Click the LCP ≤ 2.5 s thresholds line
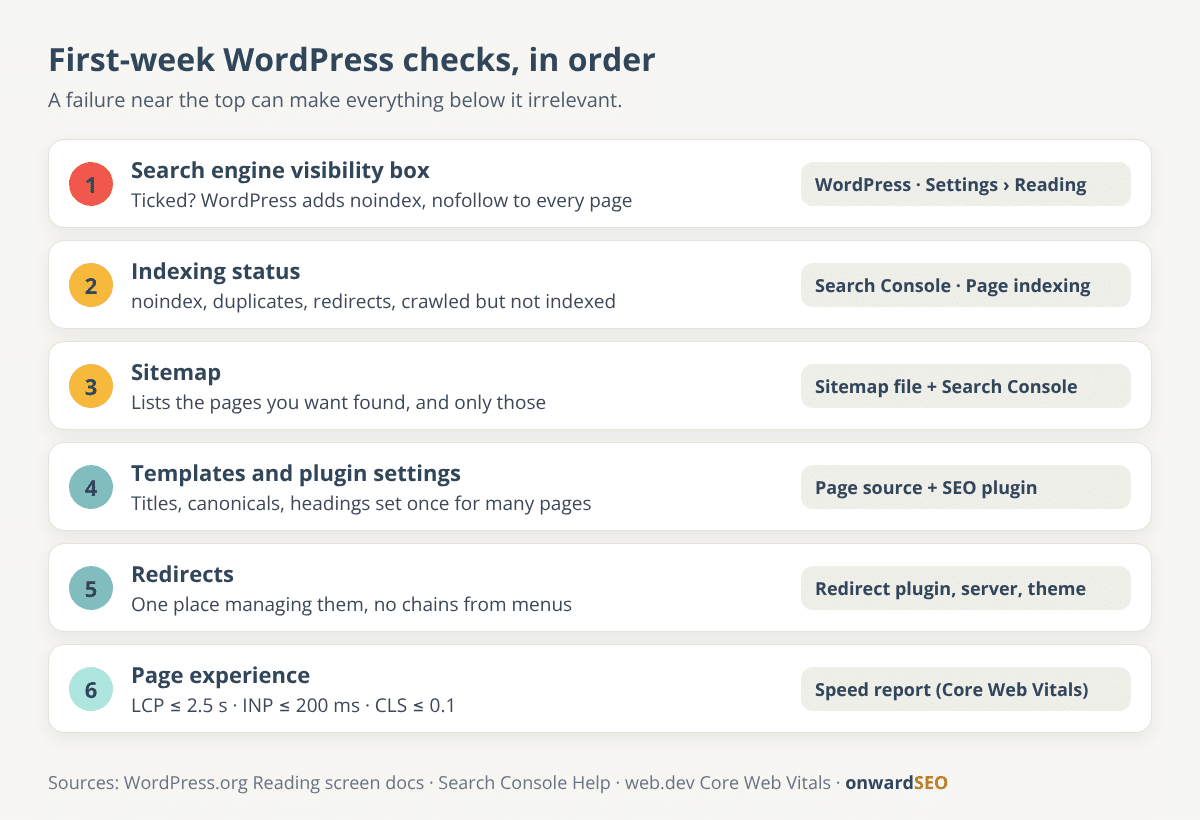 (293, 705)
